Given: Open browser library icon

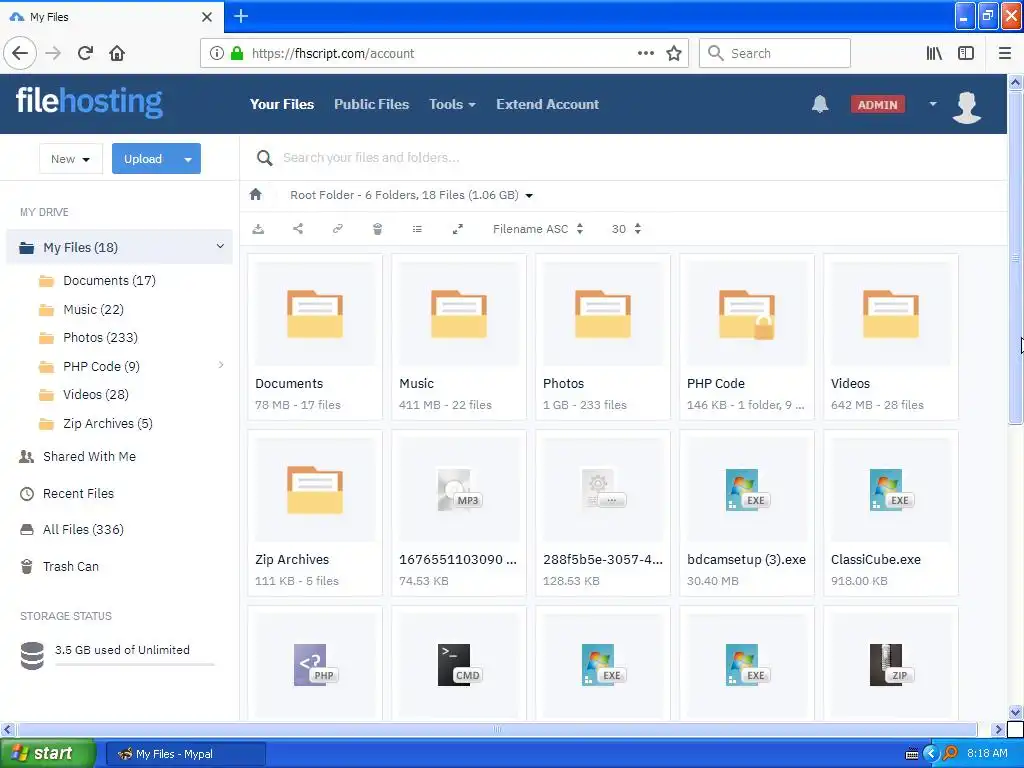Looking at the screenshot, I should click(934, 53).
